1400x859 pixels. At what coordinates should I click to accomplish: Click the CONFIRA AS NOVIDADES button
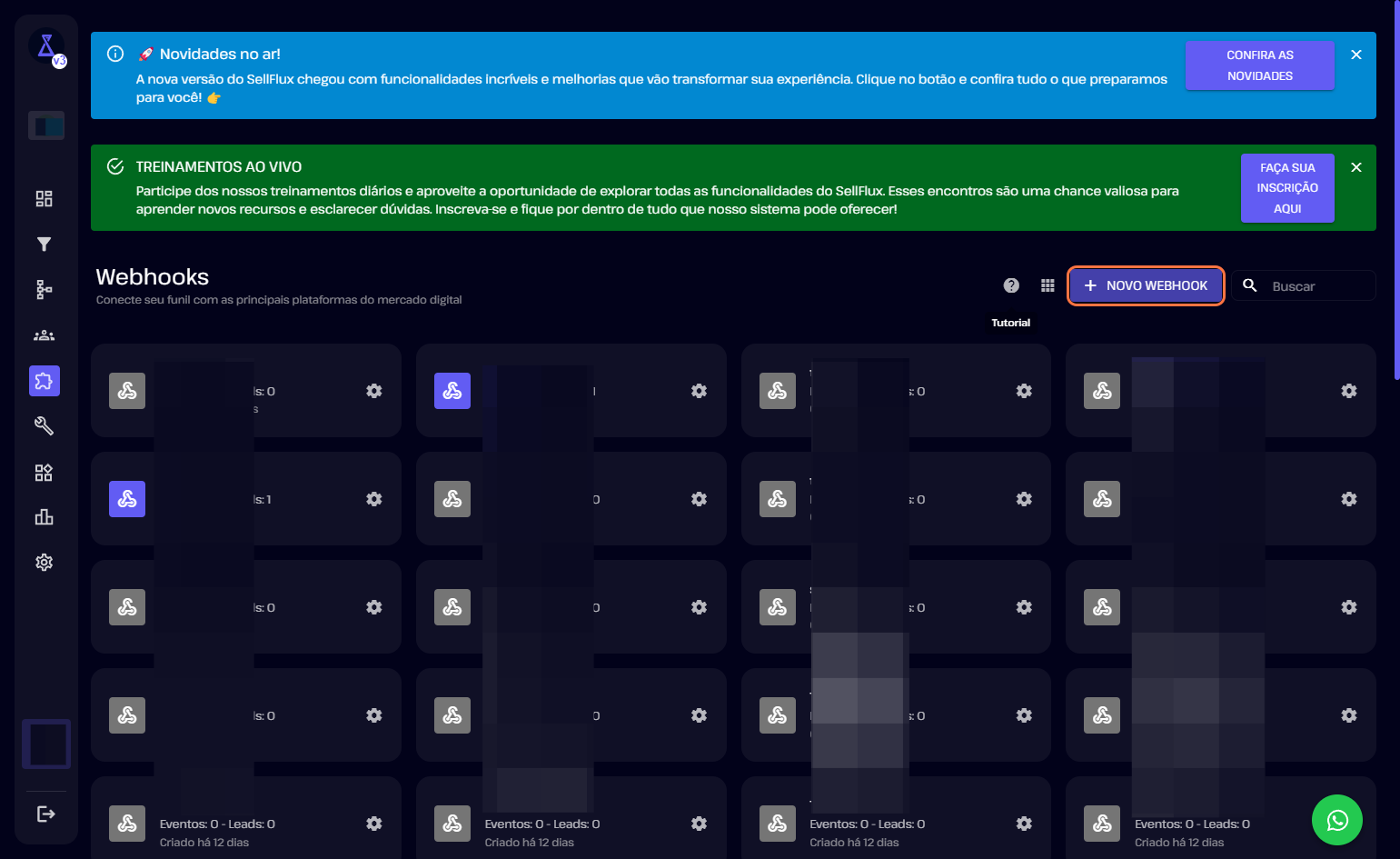pos(1259,65)
